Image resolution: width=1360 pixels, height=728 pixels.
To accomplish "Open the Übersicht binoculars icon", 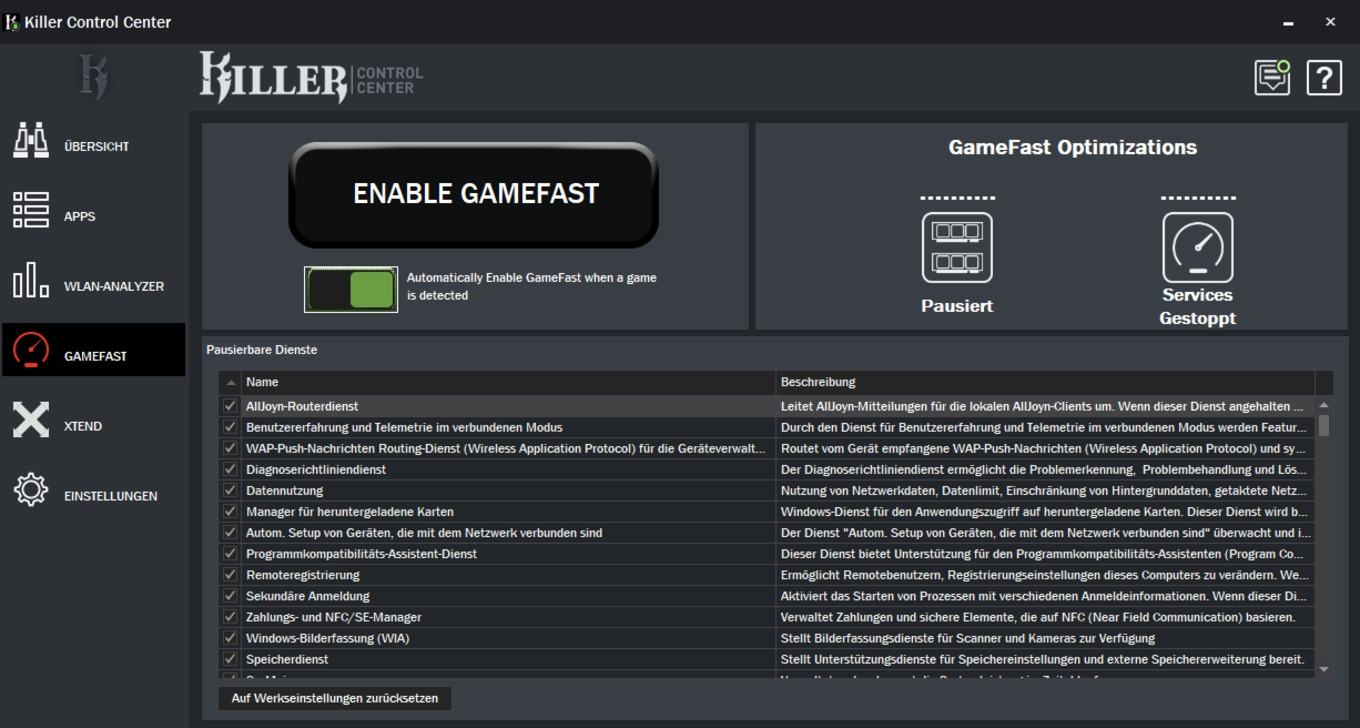I will (31, 140).
